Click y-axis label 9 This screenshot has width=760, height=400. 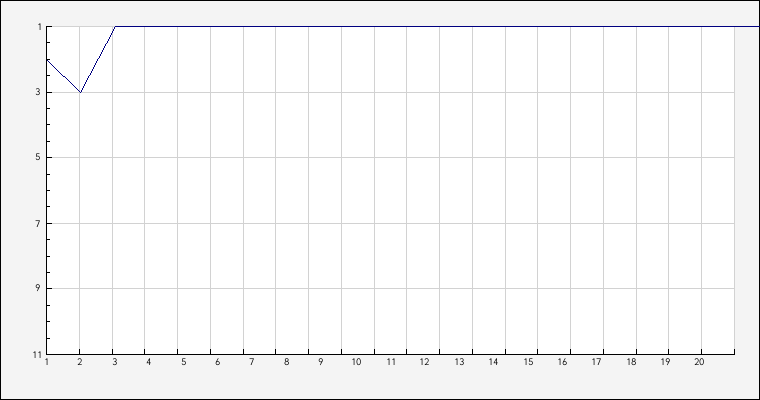[x=38, y=288]
